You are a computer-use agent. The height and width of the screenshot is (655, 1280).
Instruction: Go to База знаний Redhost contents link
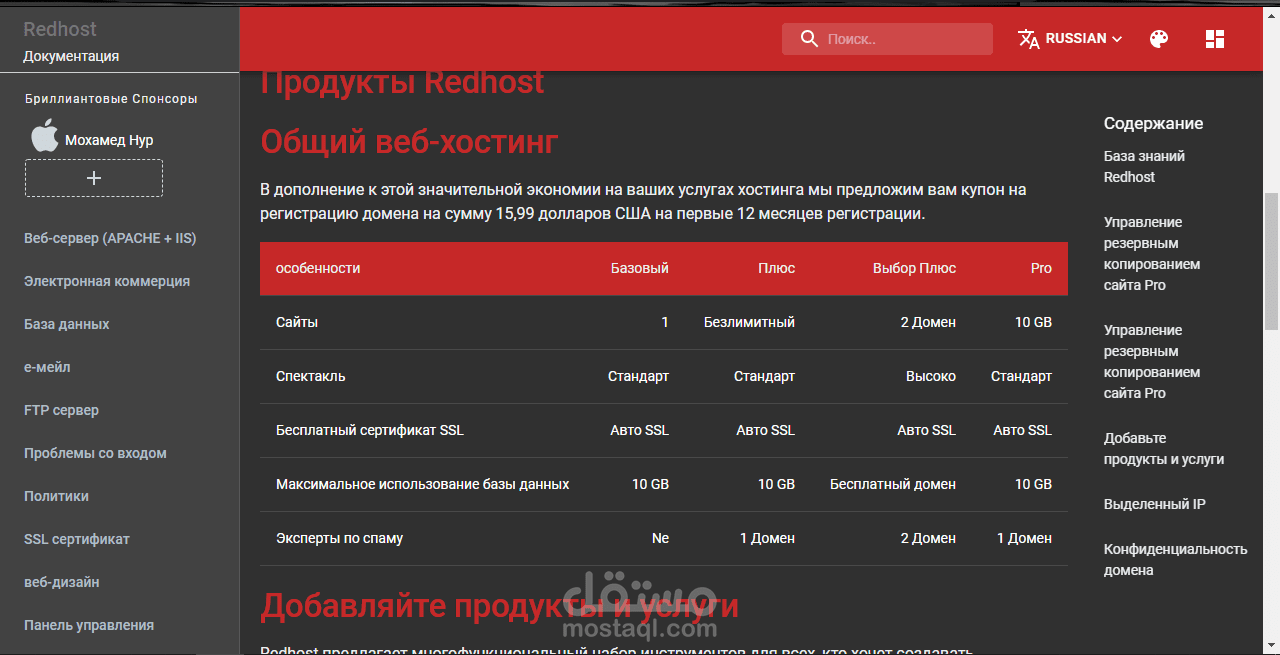1144,166
